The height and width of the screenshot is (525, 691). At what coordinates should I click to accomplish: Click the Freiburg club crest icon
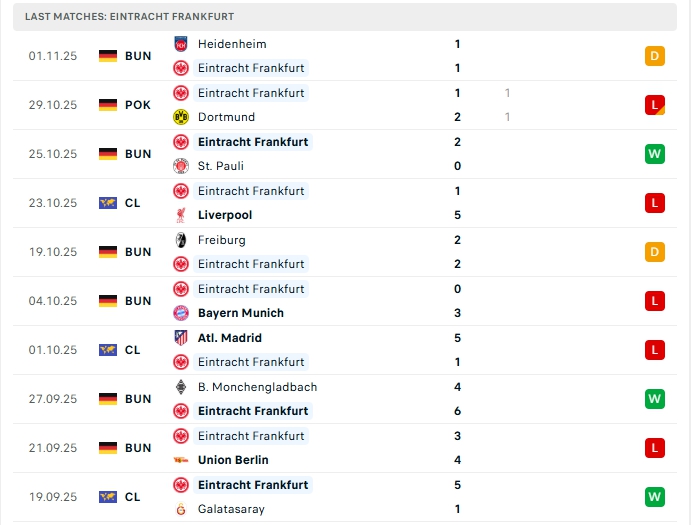click(x=181, y=240)
